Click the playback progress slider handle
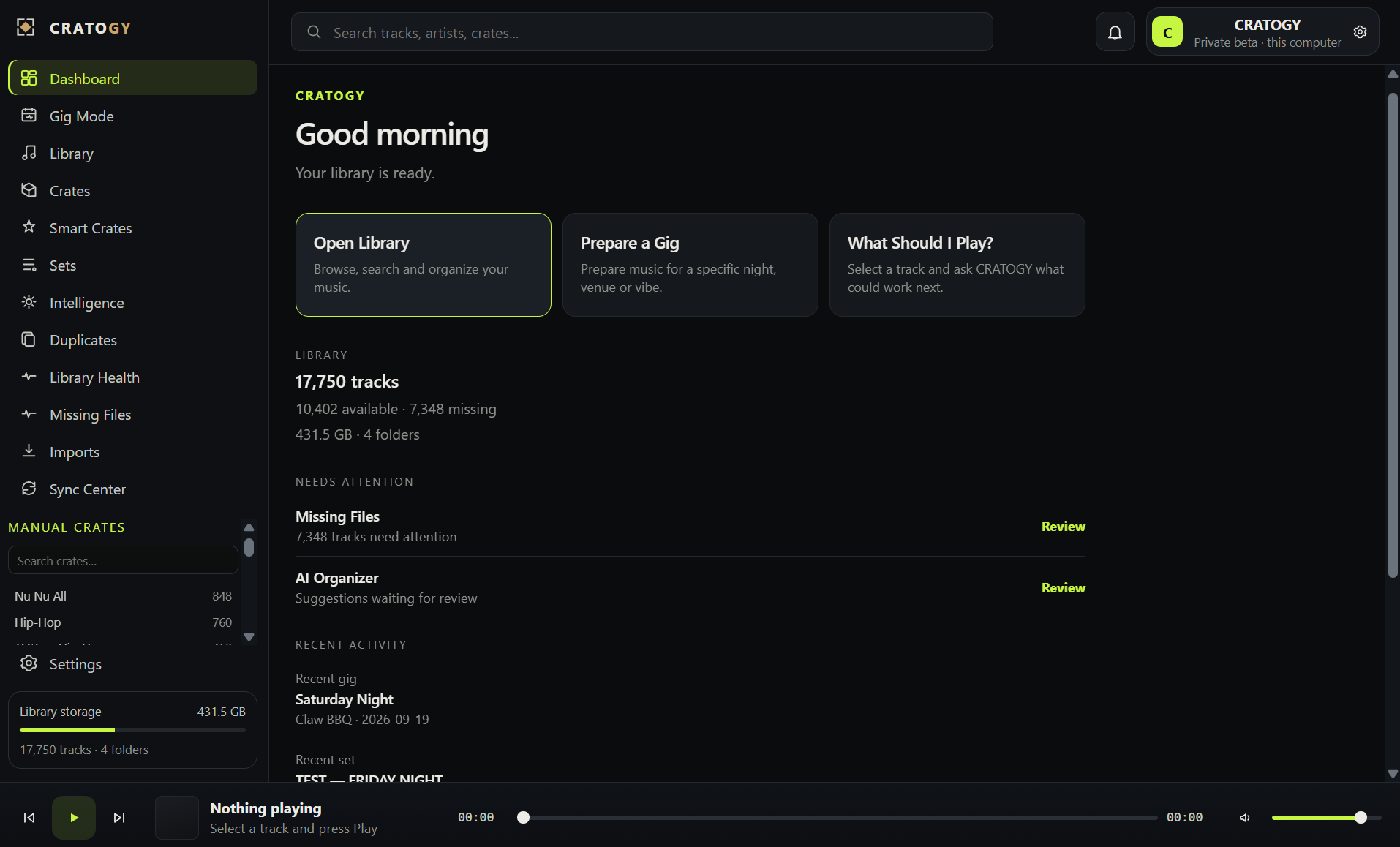 pyautogui.click(x=523, y=818)
